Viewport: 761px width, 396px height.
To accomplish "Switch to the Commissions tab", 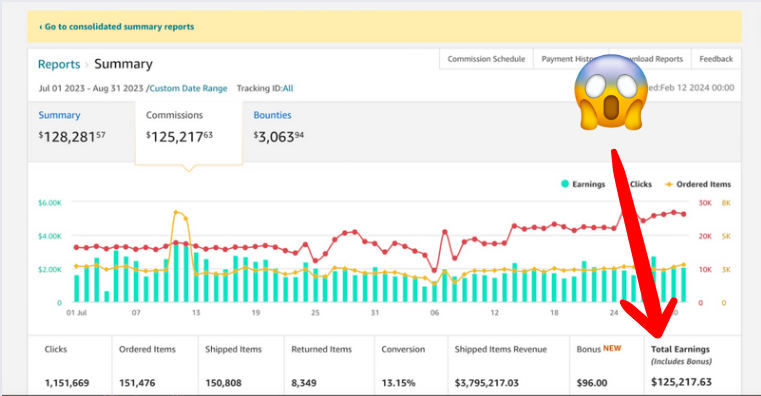I will 188,133.
